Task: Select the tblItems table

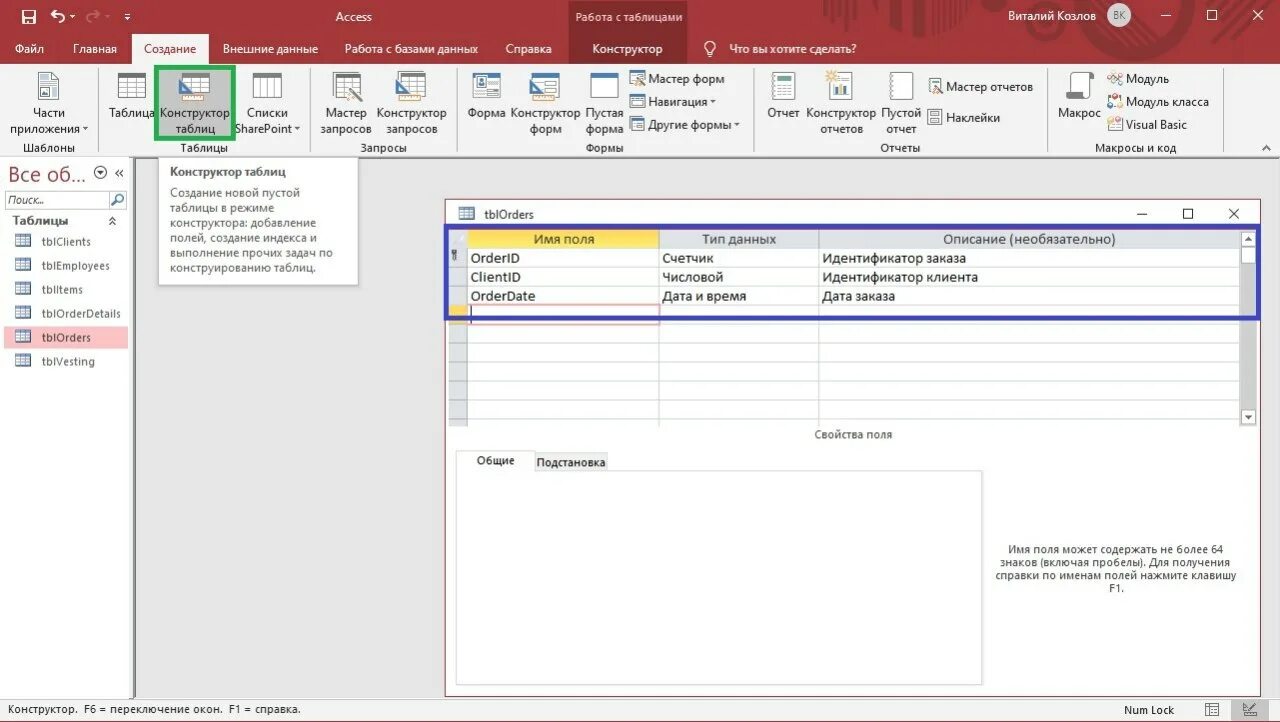Action: click(66, 289)
